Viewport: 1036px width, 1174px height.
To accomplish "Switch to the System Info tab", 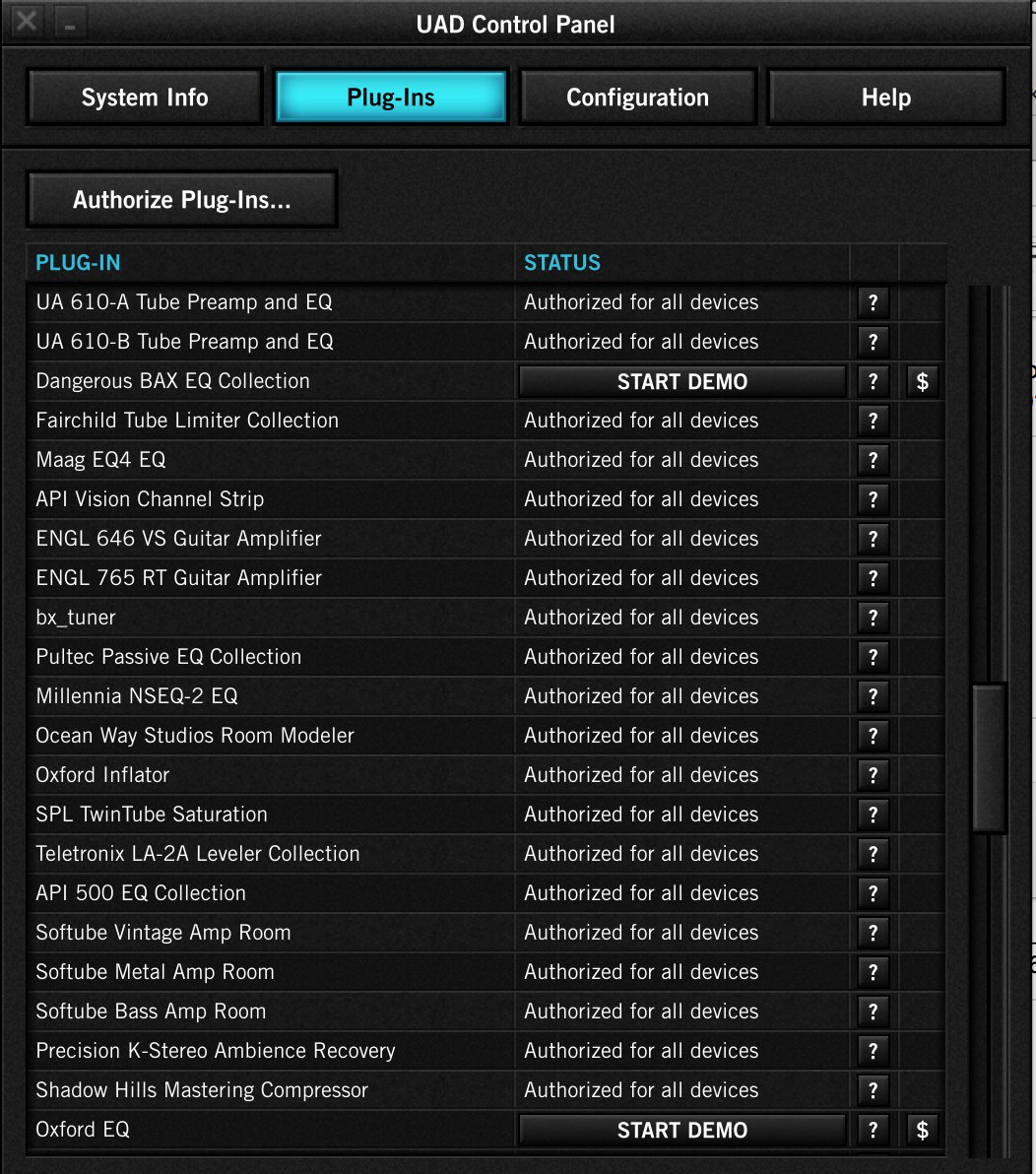I will coord(145,98).
